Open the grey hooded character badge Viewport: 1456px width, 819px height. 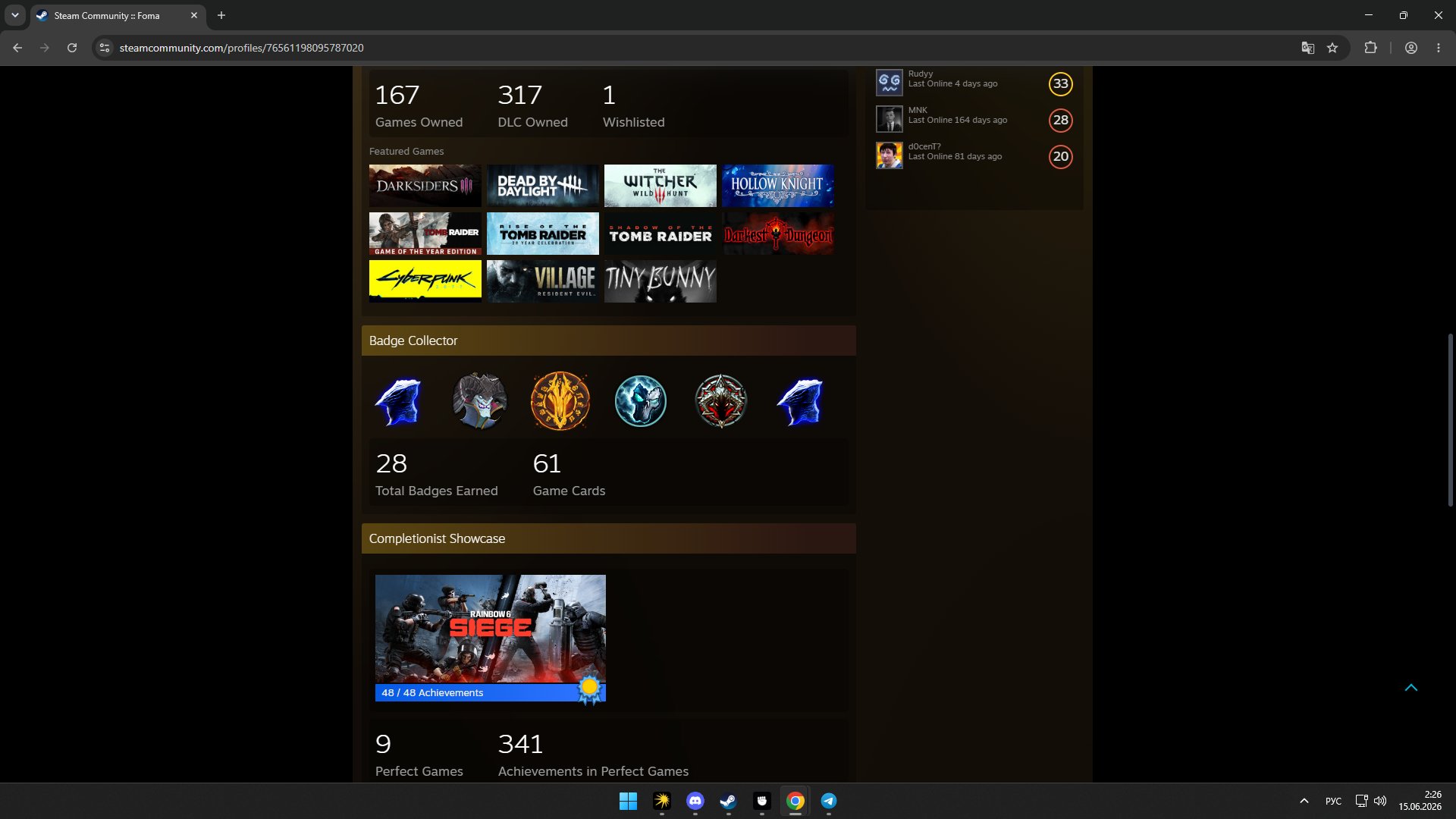pos(479,401)
